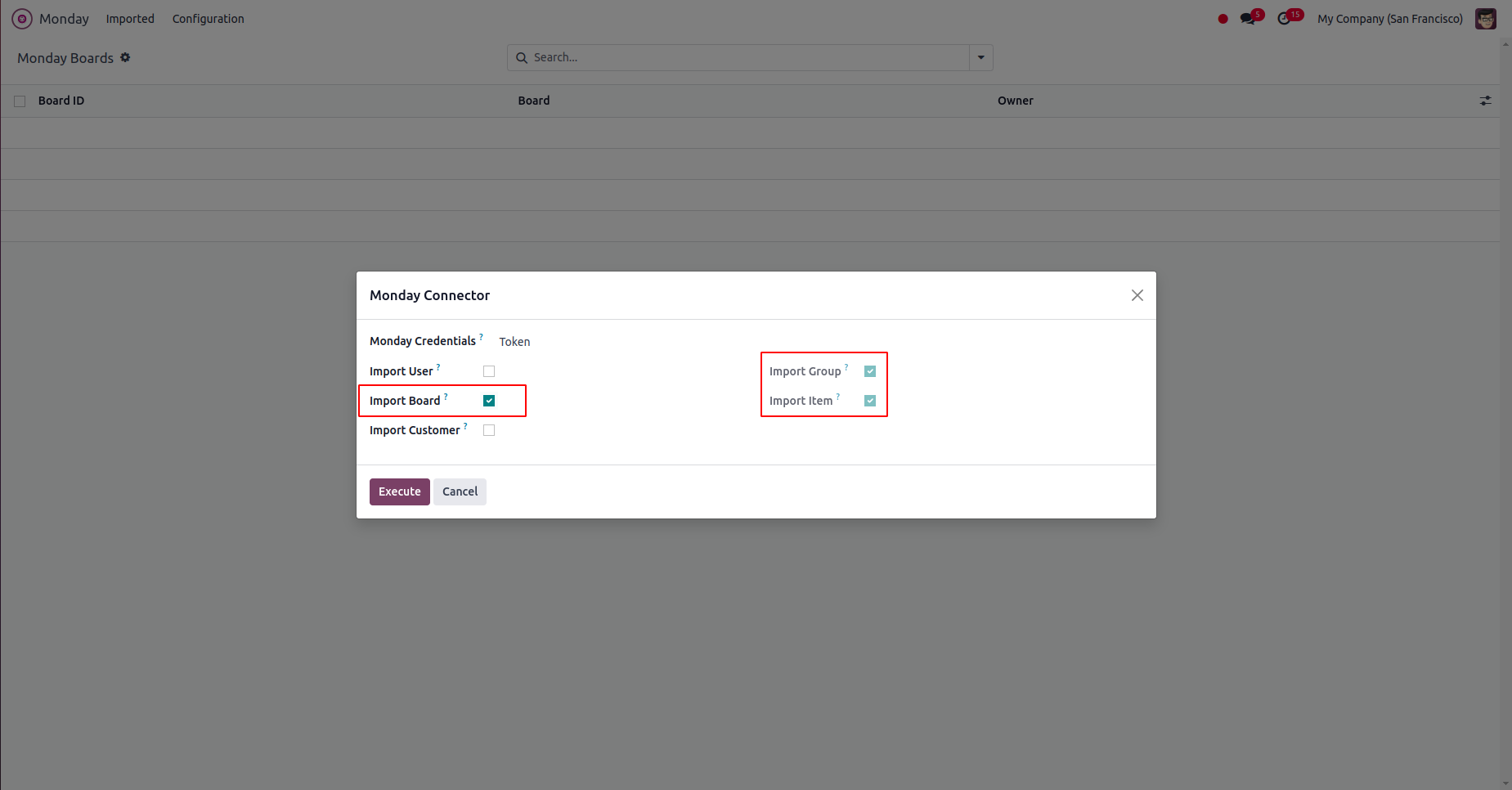Click the gear icon beside Monday Boards

(125, 57)
